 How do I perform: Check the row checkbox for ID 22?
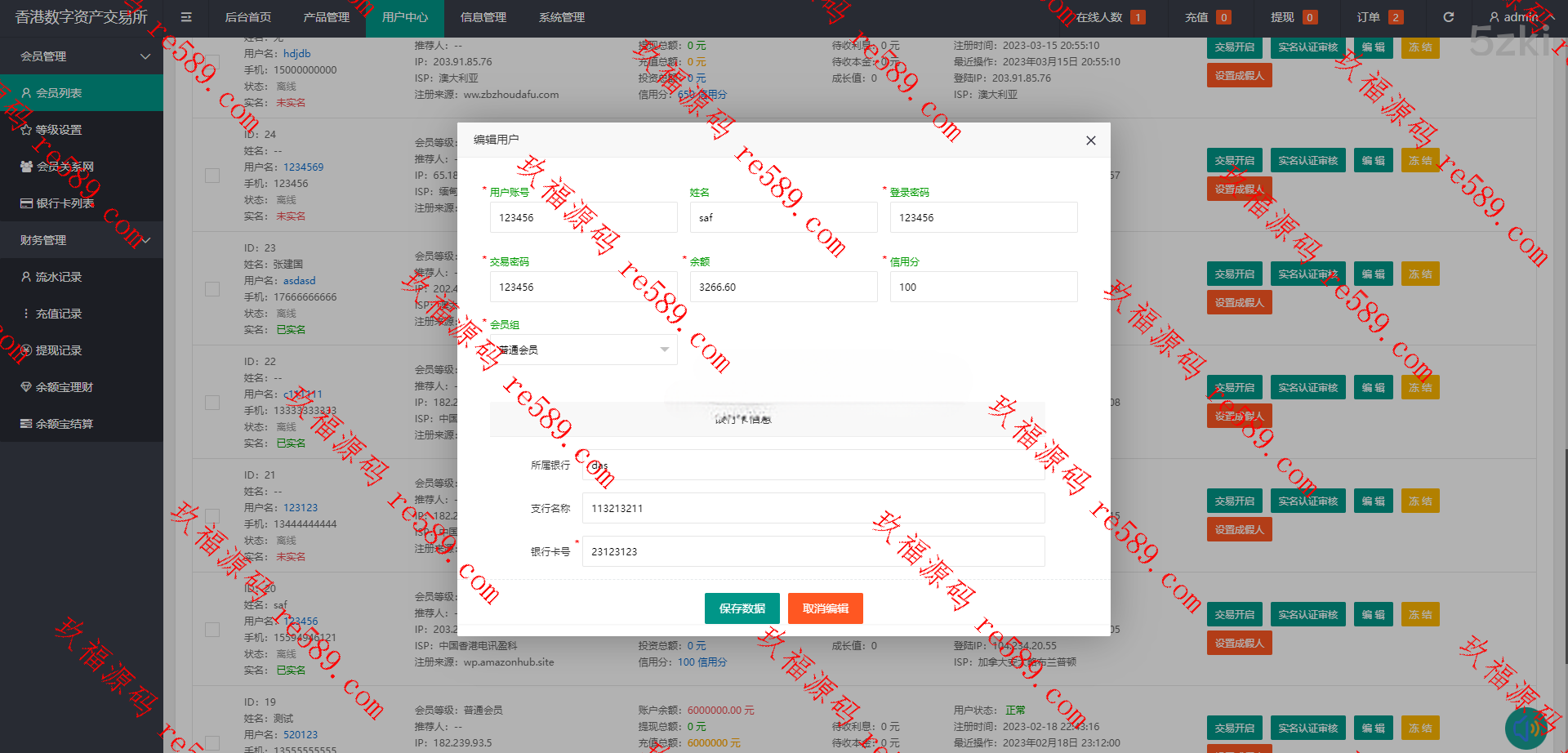click(x=212, y=403)
